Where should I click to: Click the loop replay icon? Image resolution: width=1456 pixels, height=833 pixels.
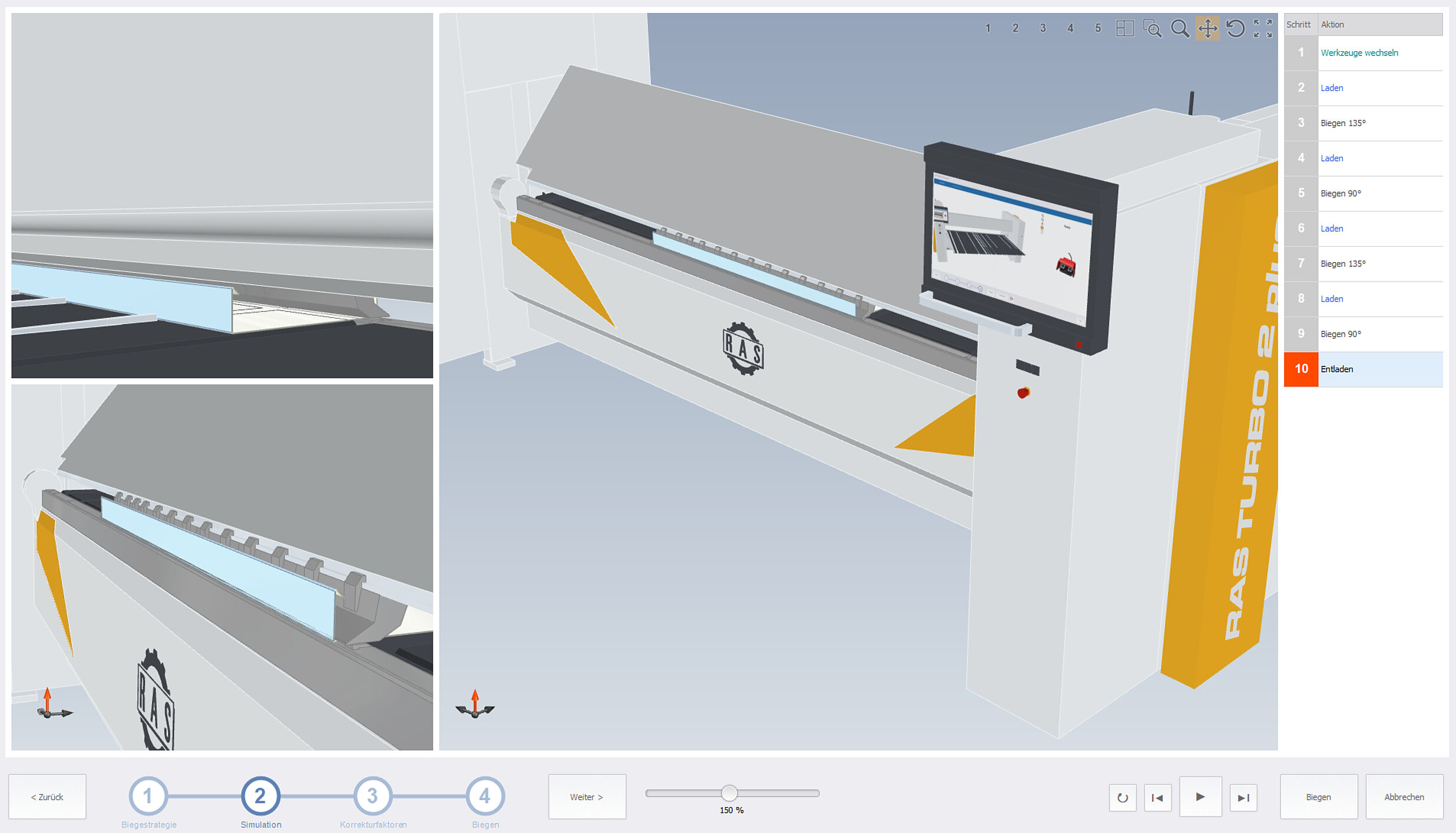point(1123,798)
